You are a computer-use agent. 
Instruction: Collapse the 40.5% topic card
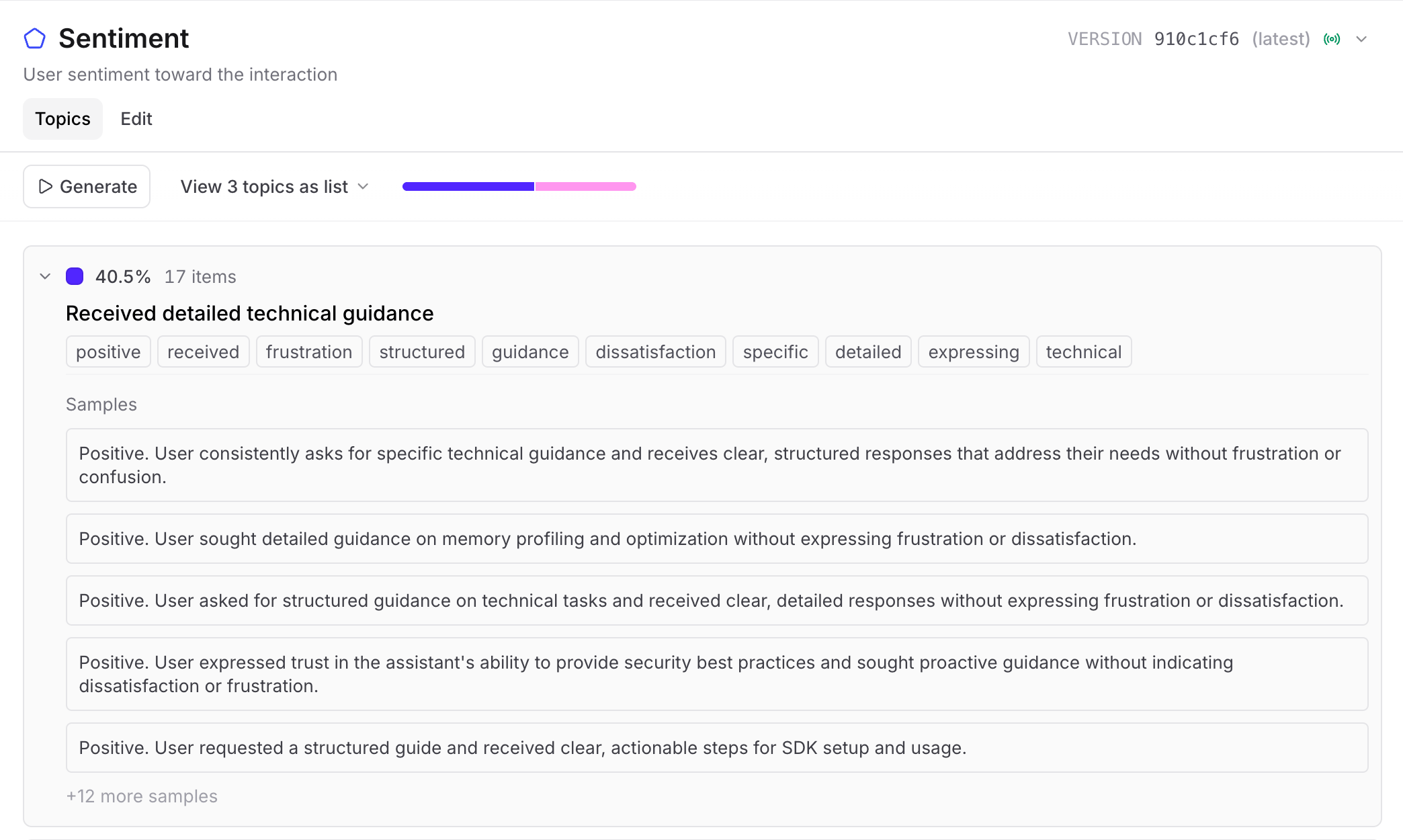45,276
